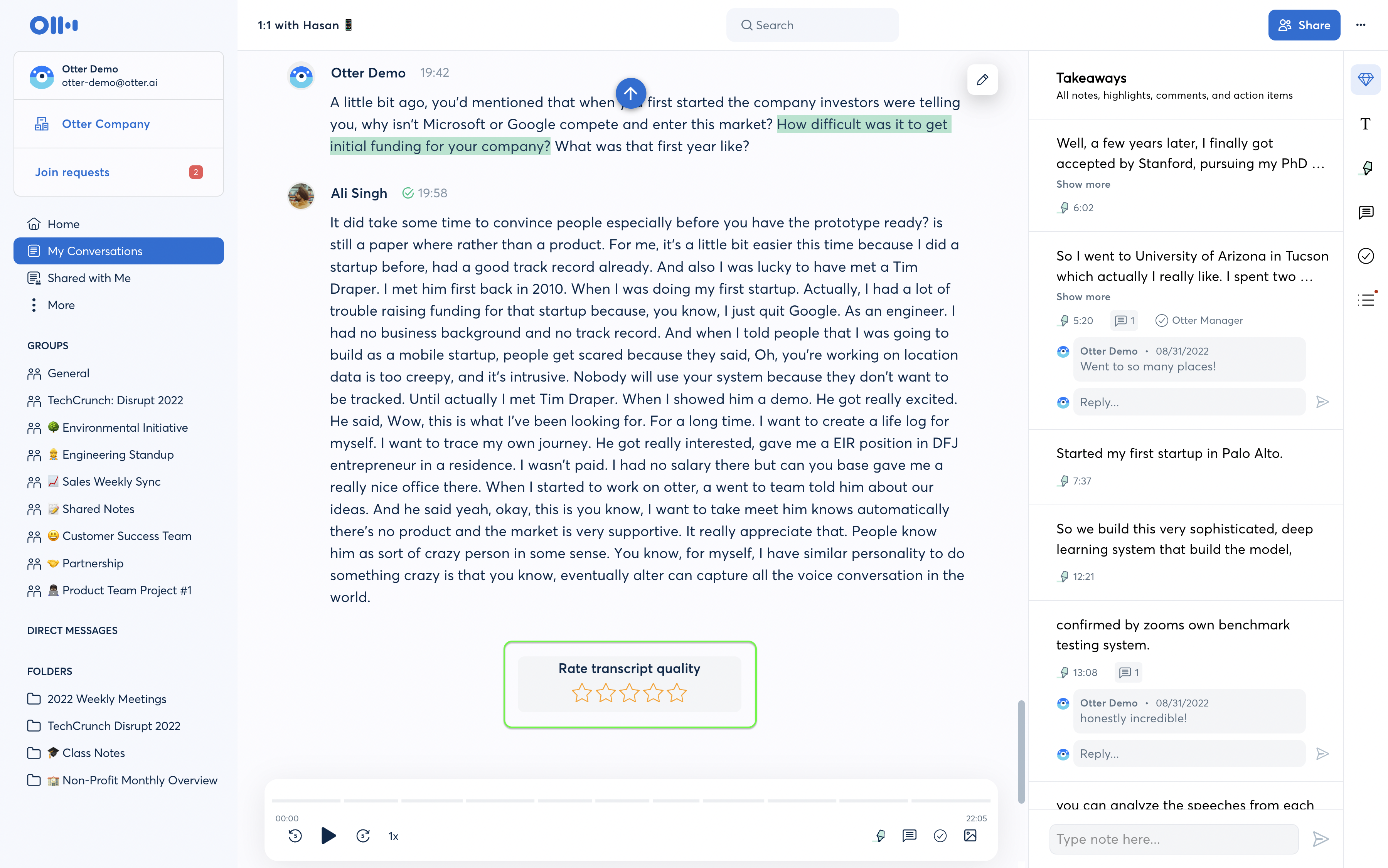Jump to 7:37 Palo Alto highlight

(x=1075, y=481)
